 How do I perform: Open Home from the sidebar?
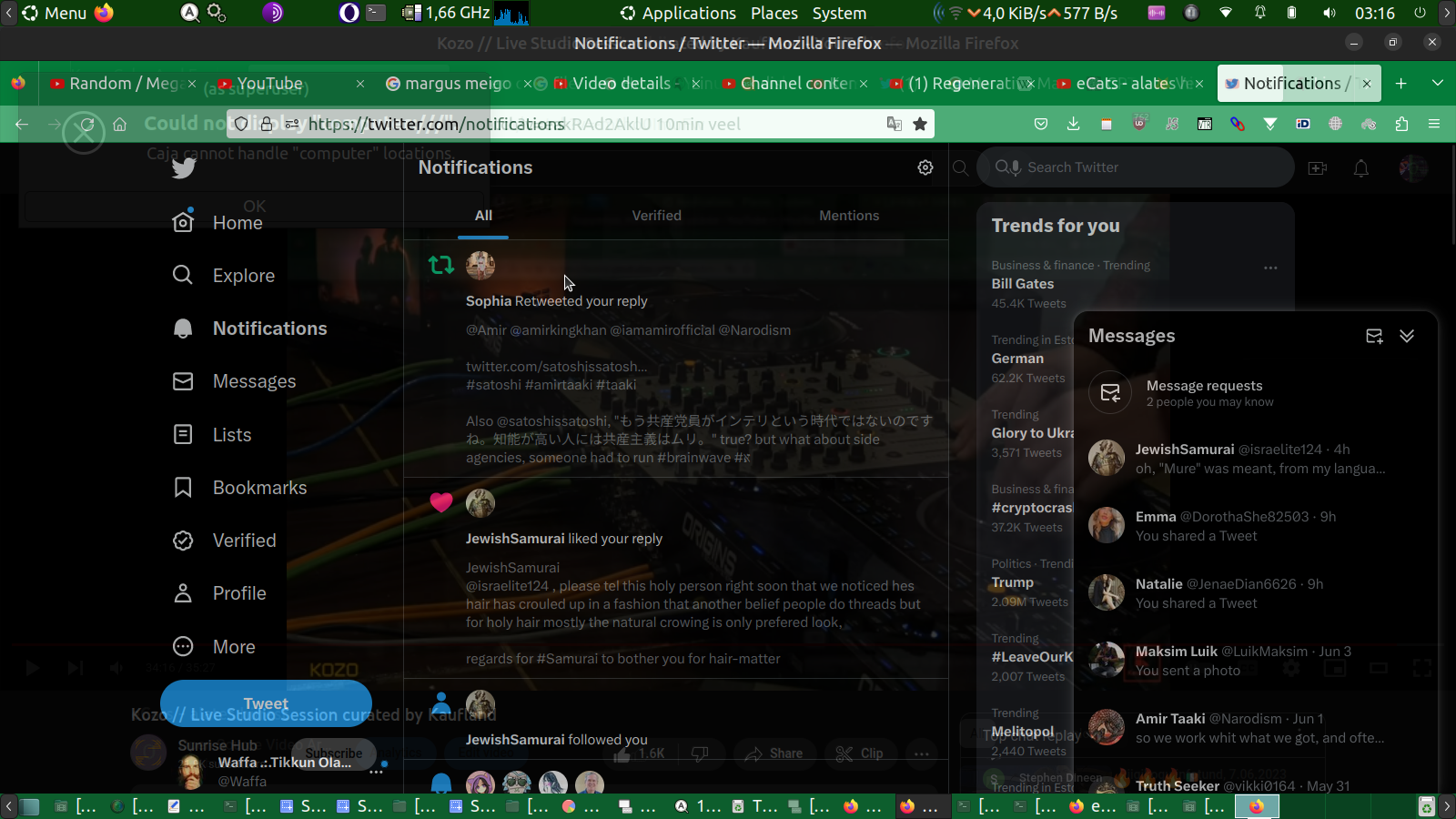pos(217,223)
